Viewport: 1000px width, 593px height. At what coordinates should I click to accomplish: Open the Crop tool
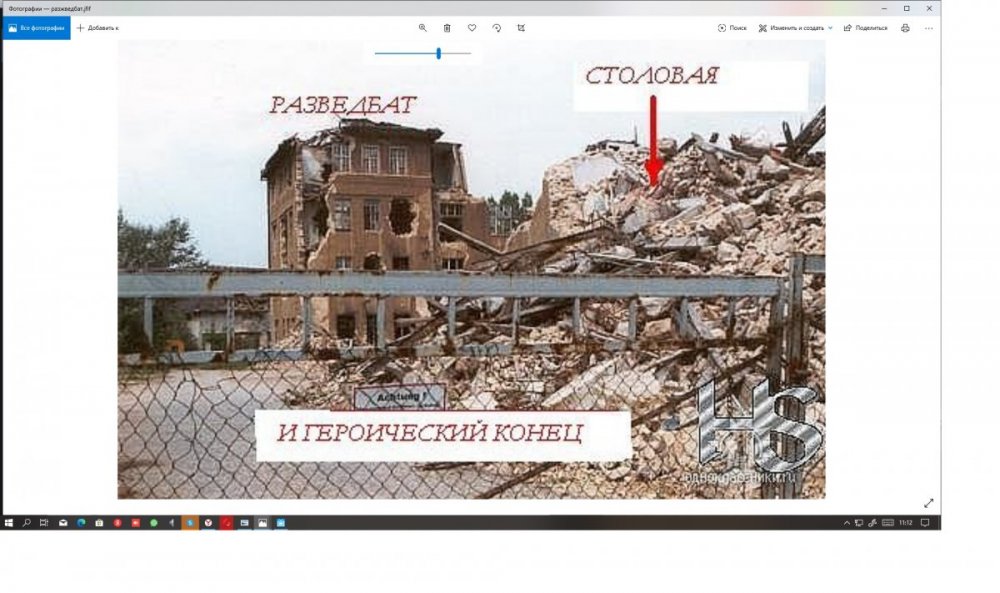(x=520, y=27)
